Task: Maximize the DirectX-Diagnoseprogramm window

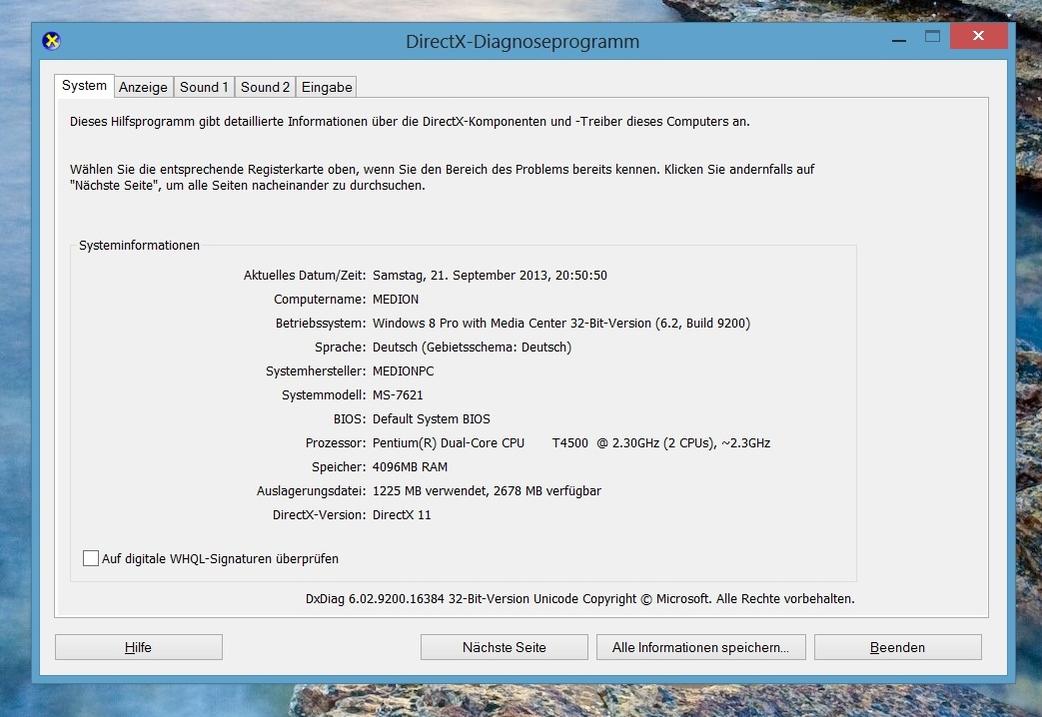Action: coord(932,37)
